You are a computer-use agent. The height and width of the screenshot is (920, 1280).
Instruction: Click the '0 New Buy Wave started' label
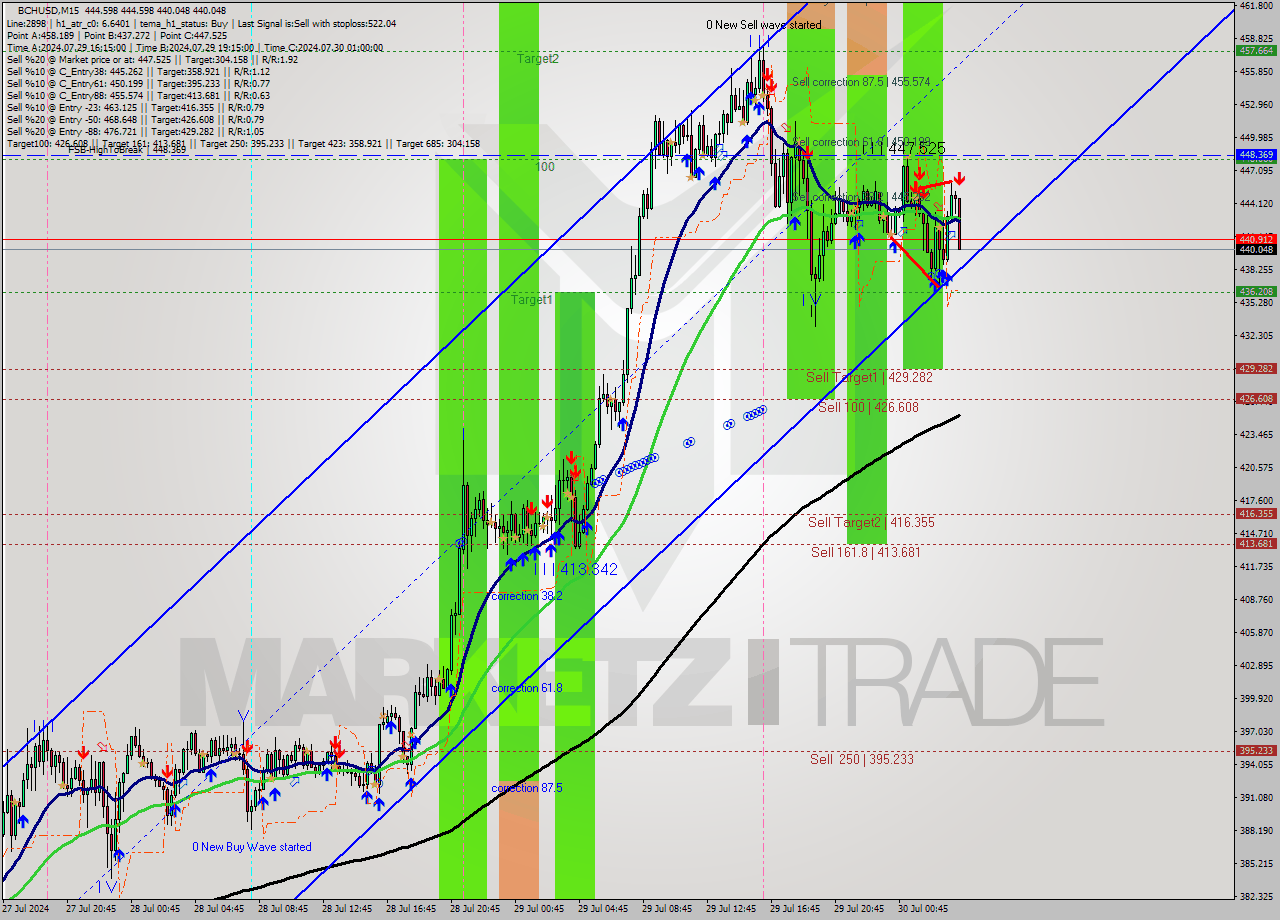(x=252, y=847)
